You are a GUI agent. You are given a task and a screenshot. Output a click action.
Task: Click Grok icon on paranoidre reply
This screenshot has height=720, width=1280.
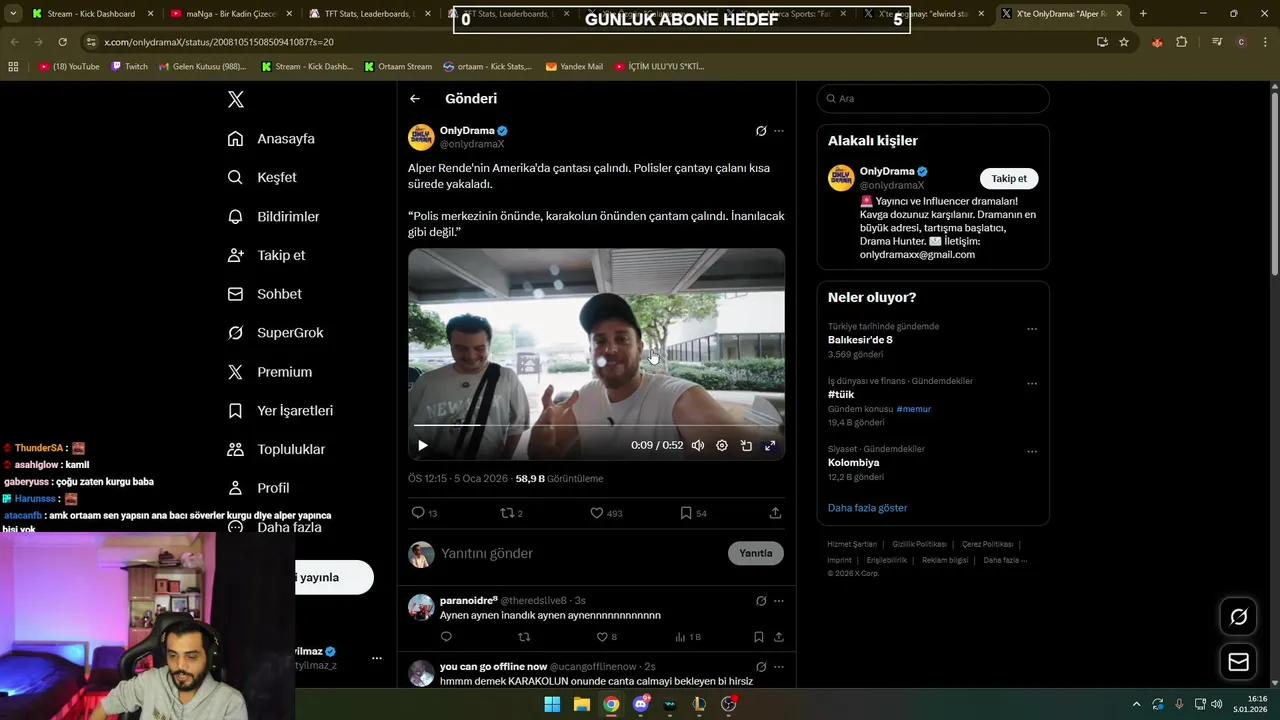pyautogui.click(x=761, y=601)
